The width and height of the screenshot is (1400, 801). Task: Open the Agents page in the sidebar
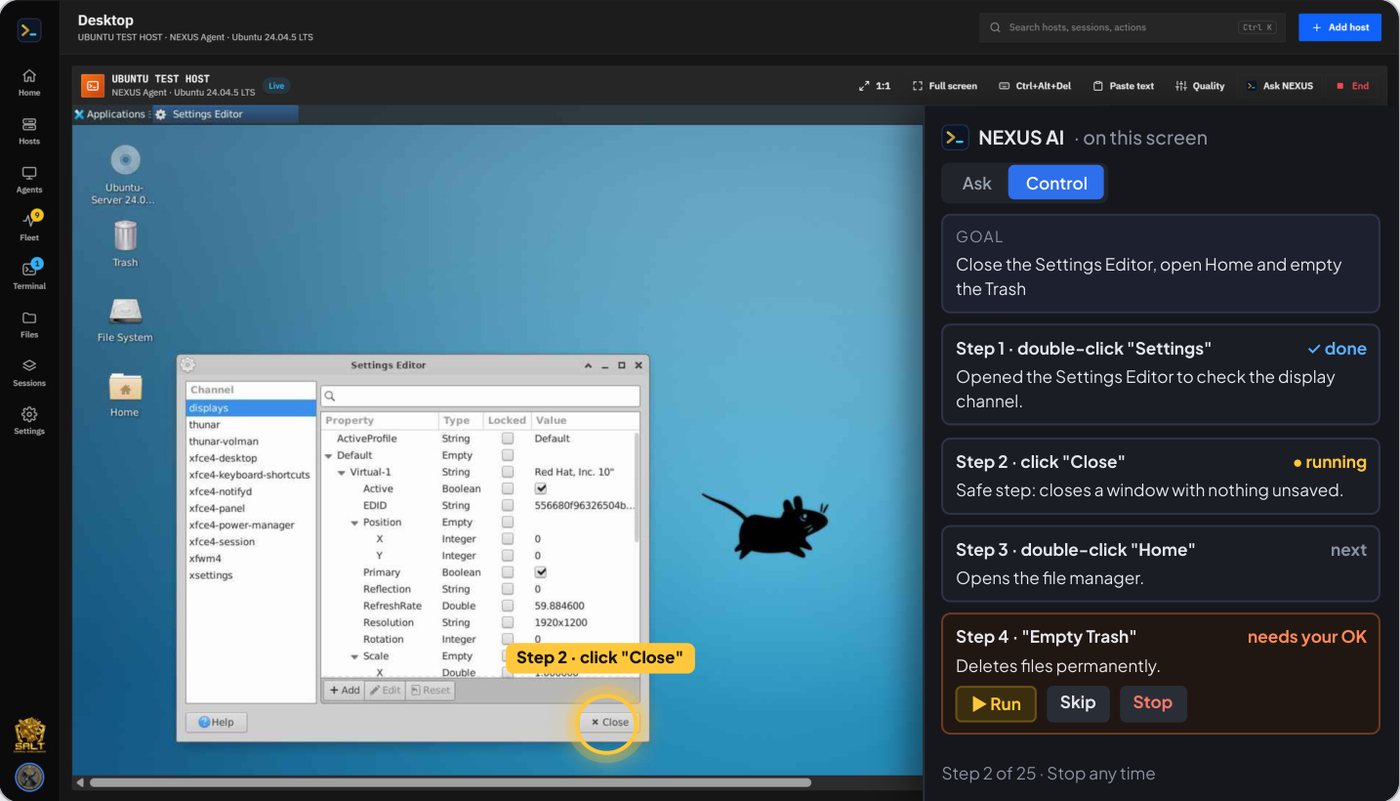29,179
